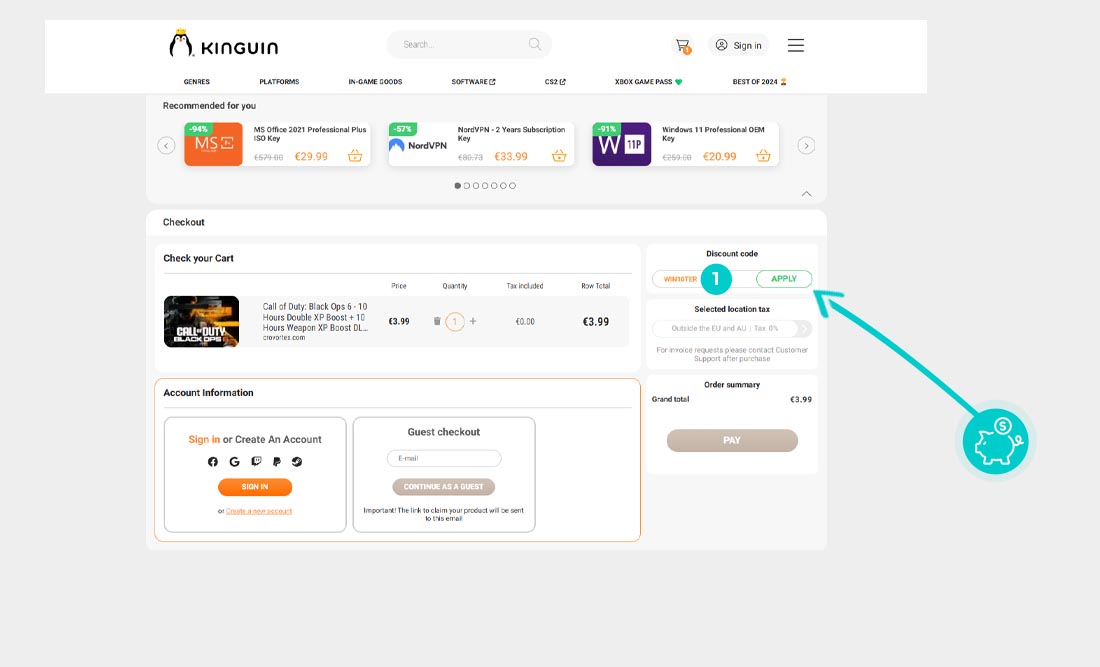The width and height of the screenshot is (1100, 667).
Task: Sign in with Twitch icon
Action: pyautogui.click(x=255, y=462)
